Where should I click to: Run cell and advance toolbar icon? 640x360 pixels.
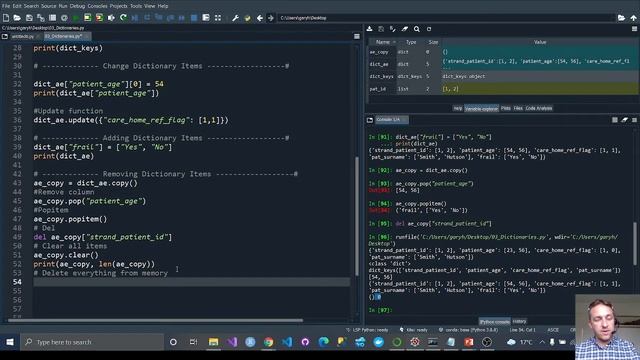coord(99,18)
